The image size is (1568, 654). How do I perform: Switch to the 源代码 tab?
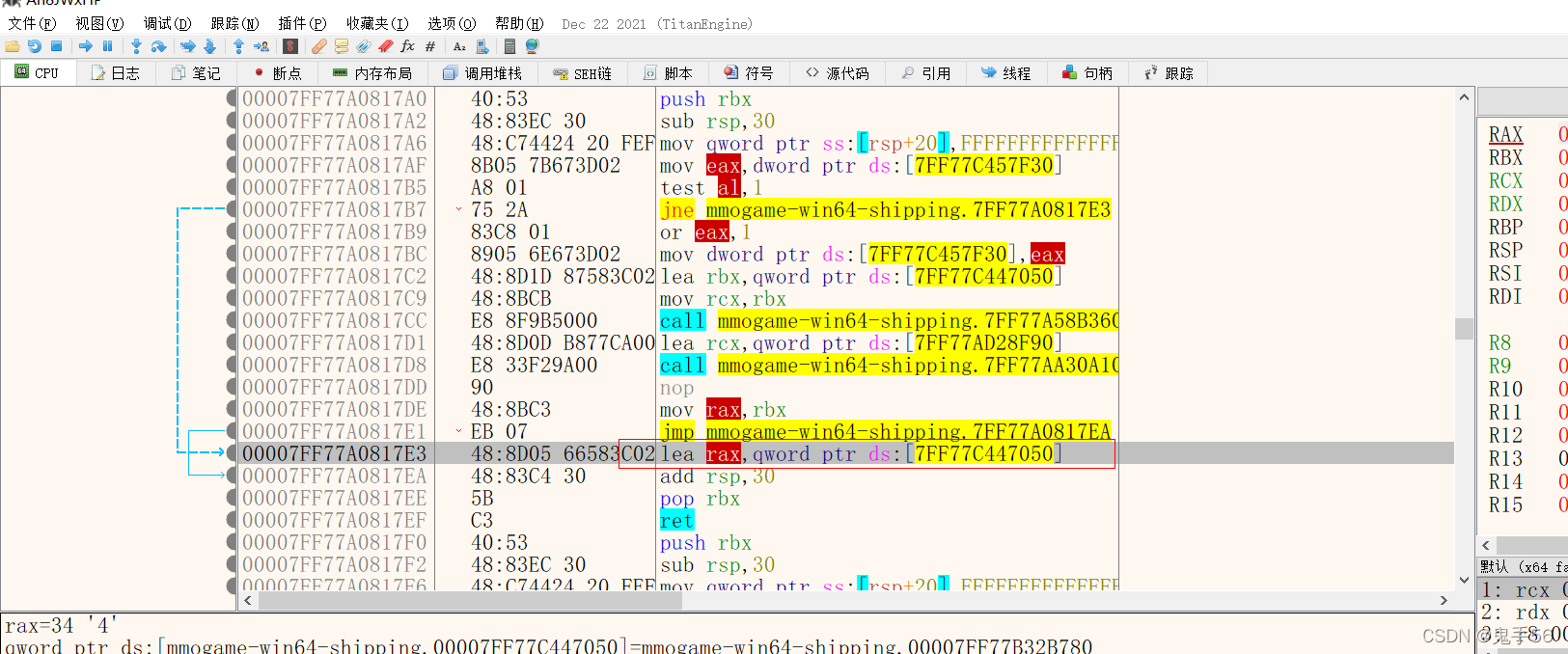click(x=838, y=72)
